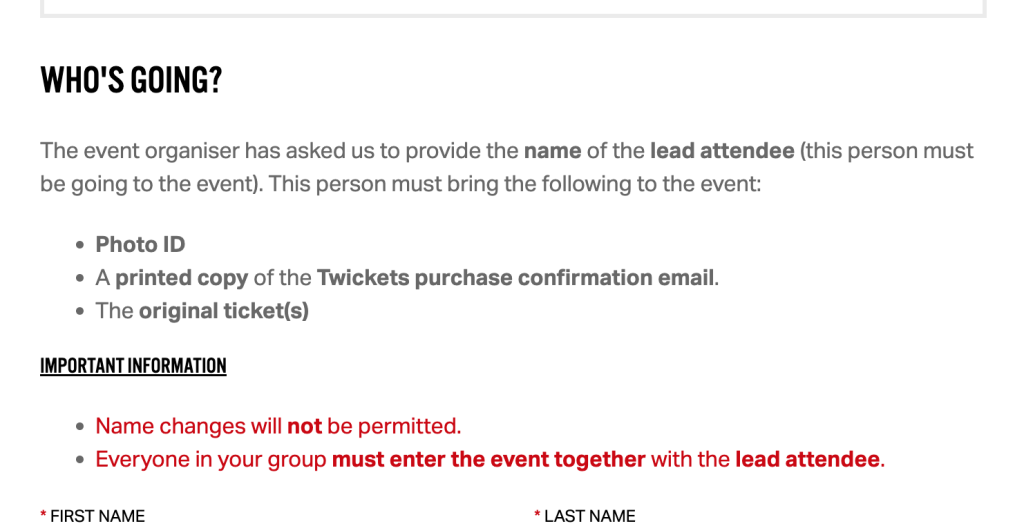The width and height of the screenshot is (1024, 526).
Task: Click the Photo ID list item
Action: click(x=140, y=245)
